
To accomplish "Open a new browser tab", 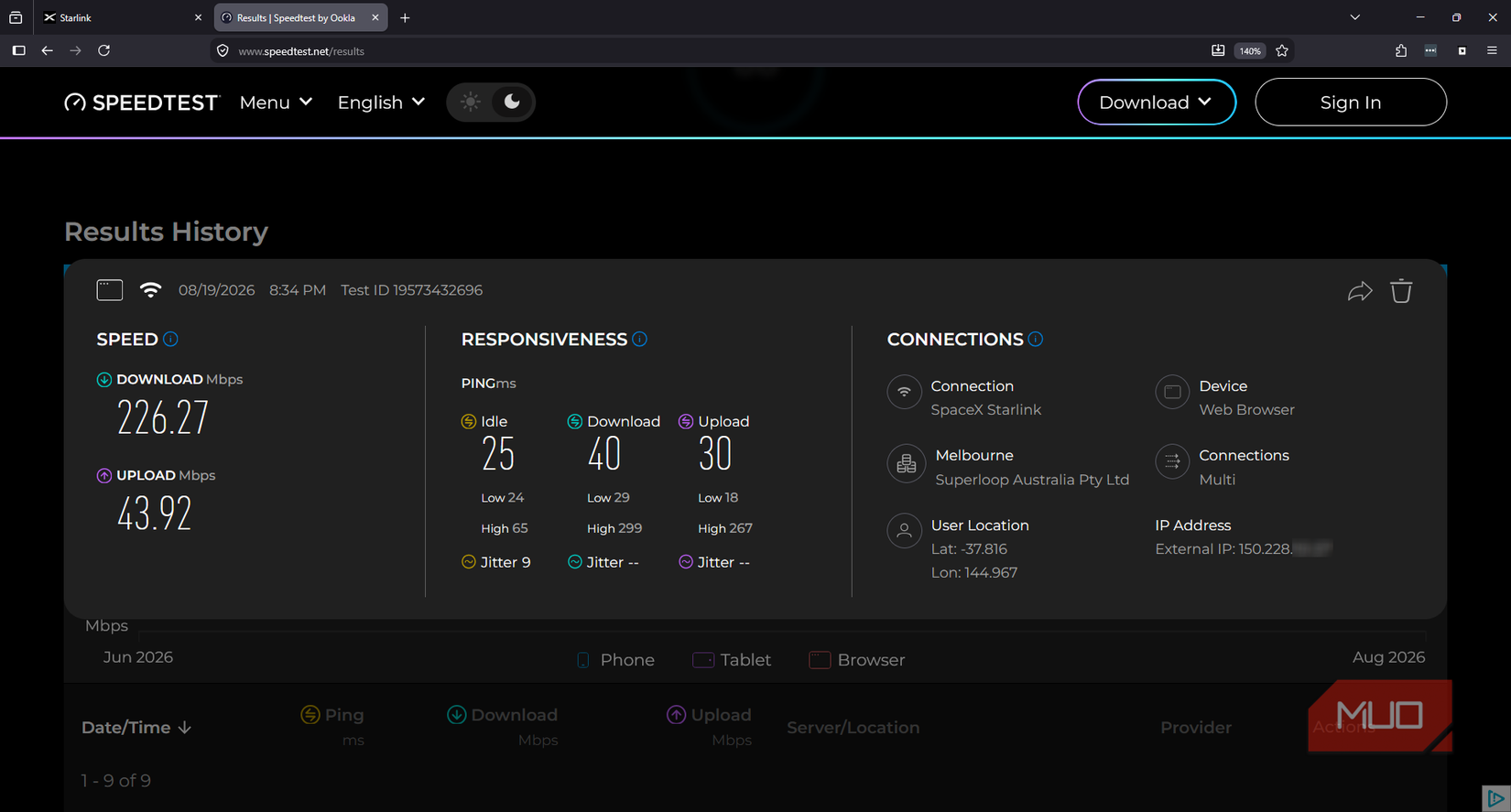I will [x=405, y=17].
